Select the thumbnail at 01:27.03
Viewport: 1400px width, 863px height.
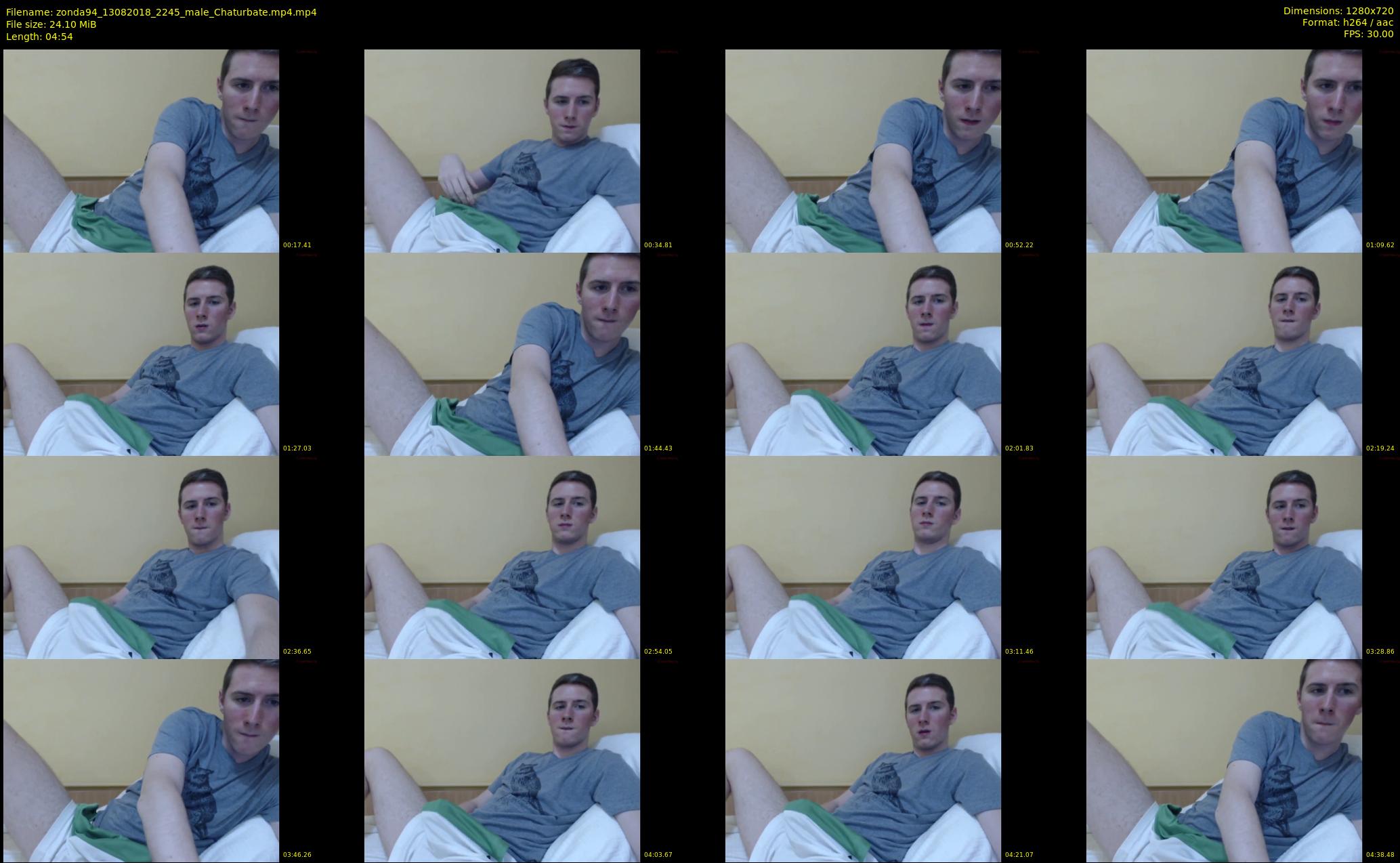[141, 354]
